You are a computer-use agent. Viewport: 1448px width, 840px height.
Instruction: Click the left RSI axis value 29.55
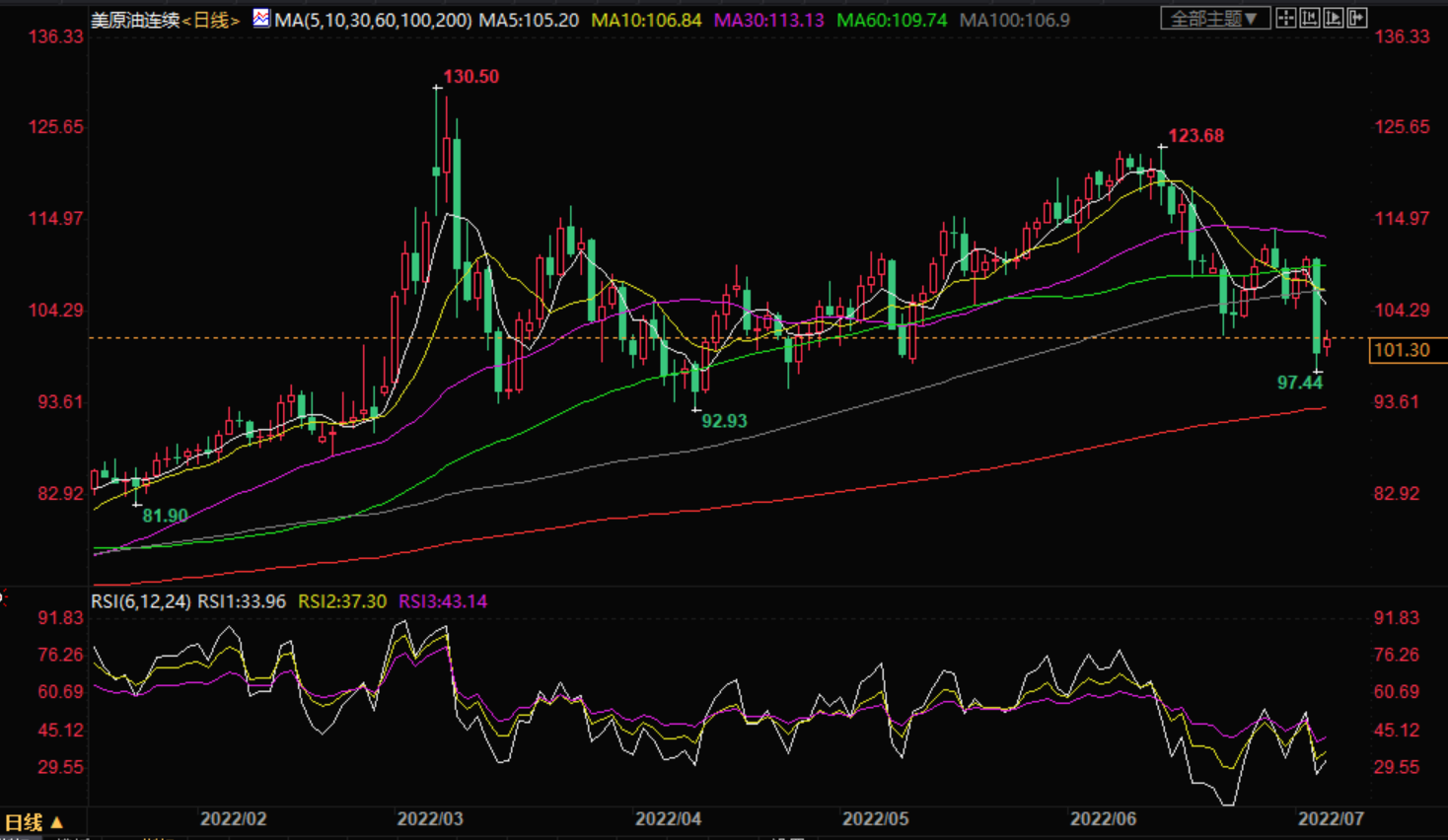61,767
